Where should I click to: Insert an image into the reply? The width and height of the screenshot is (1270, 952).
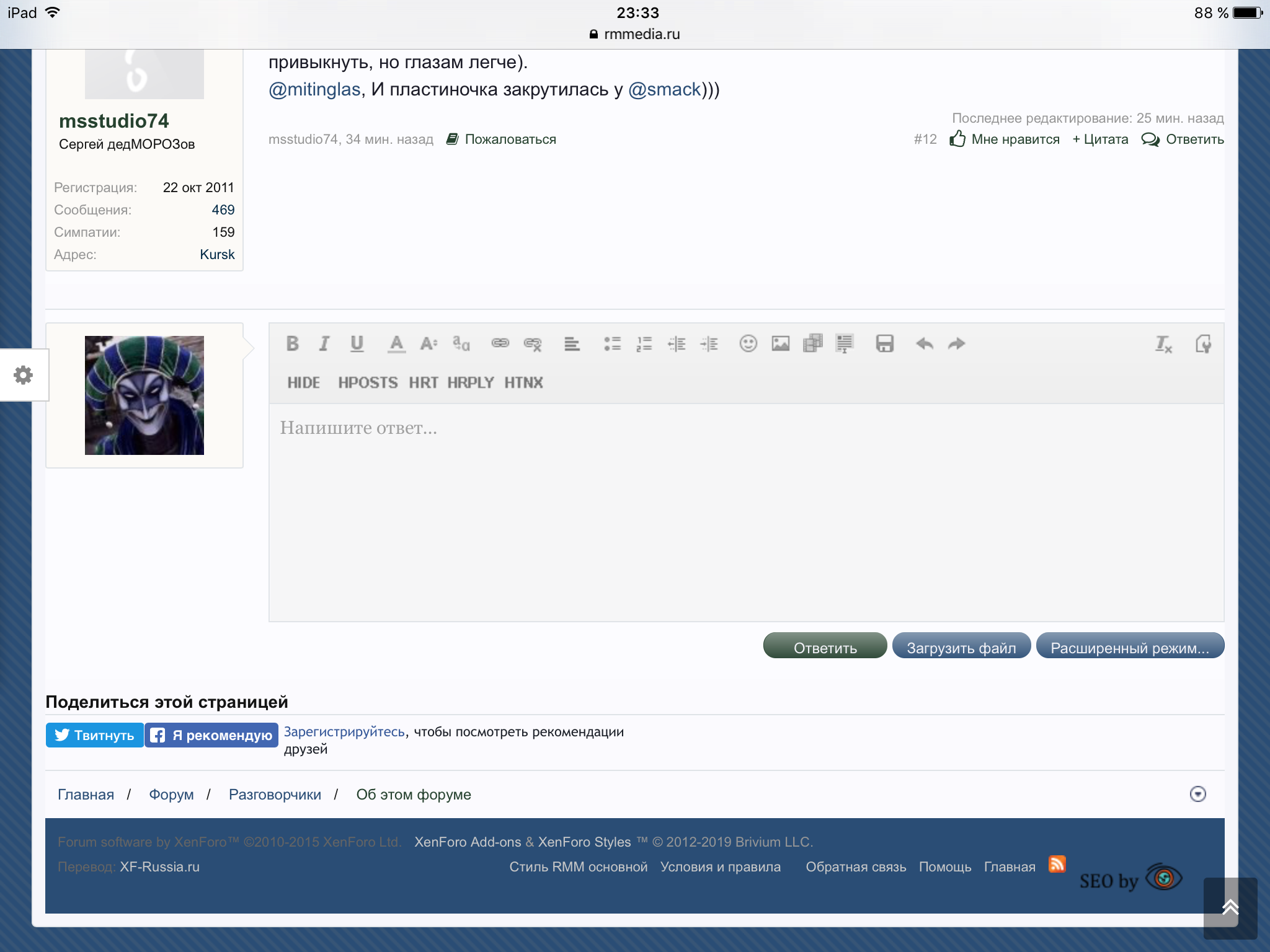coord(780,343)
